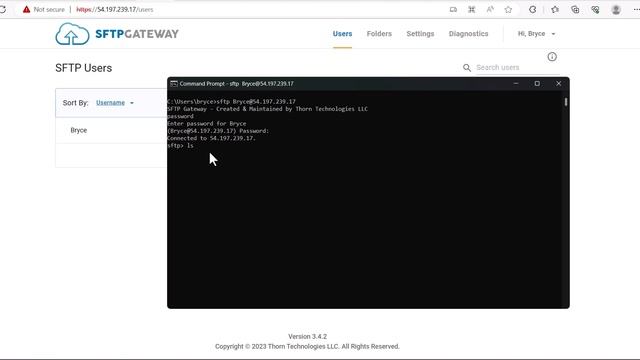Click the search magnifier icon
Screen dimensions: 640x360
(x=467, y=68)
